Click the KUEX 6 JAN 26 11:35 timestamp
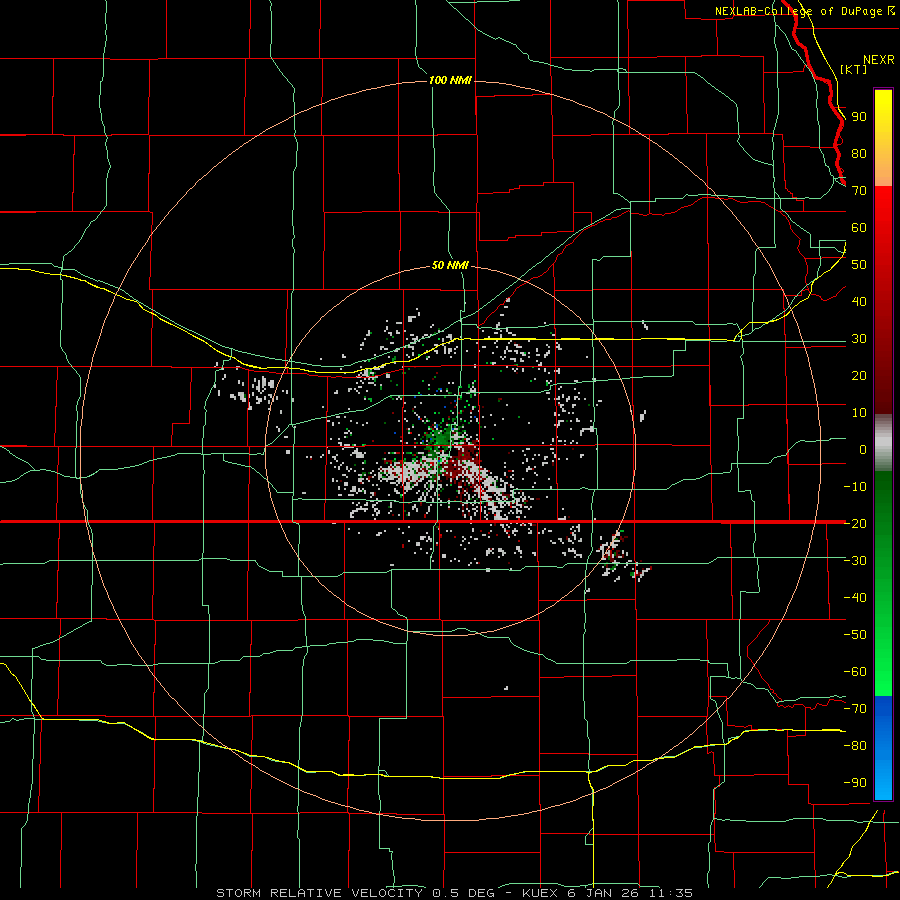 (607, 893)
